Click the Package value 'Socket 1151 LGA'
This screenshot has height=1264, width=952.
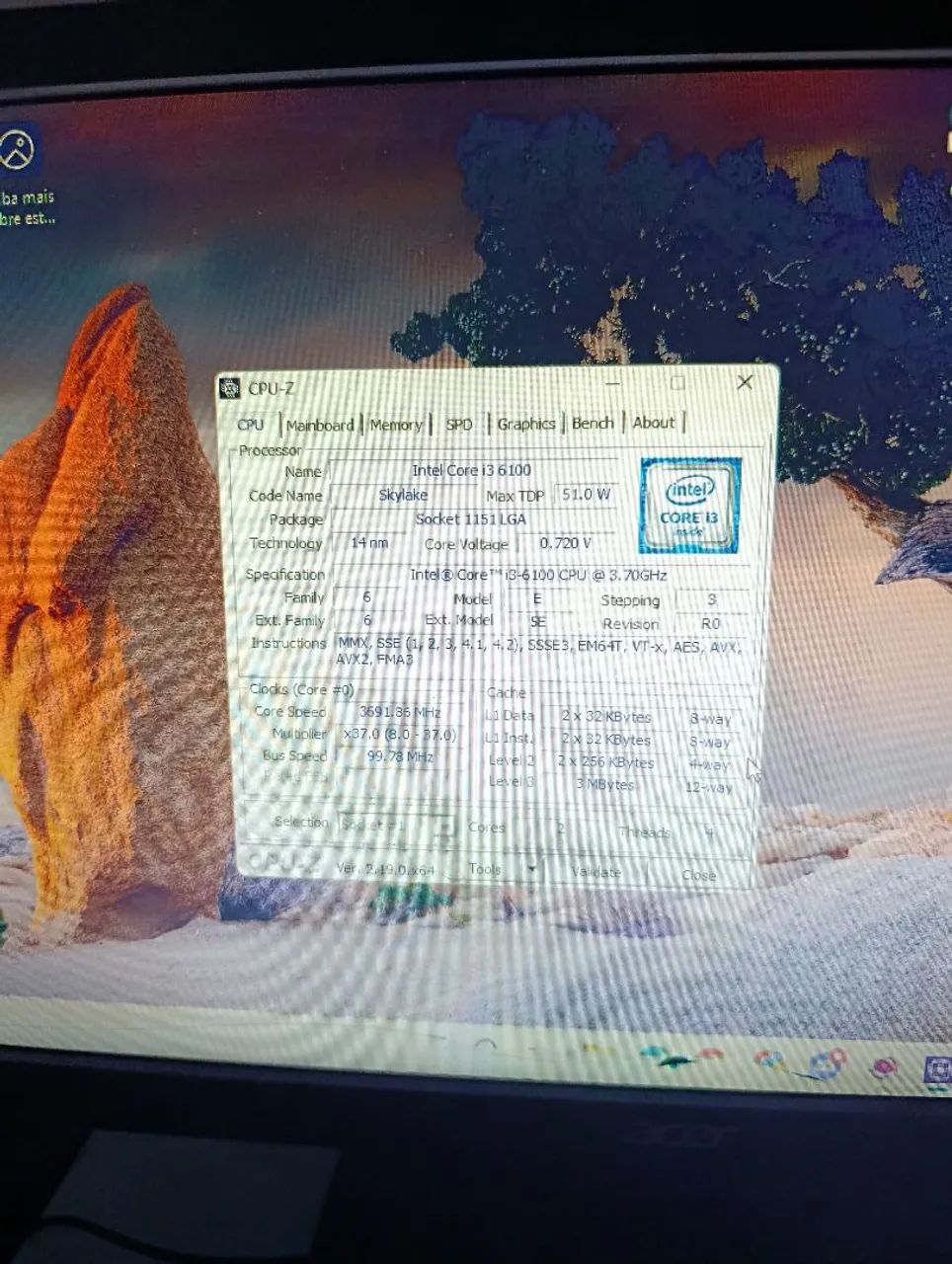click(x=472, y=518)
